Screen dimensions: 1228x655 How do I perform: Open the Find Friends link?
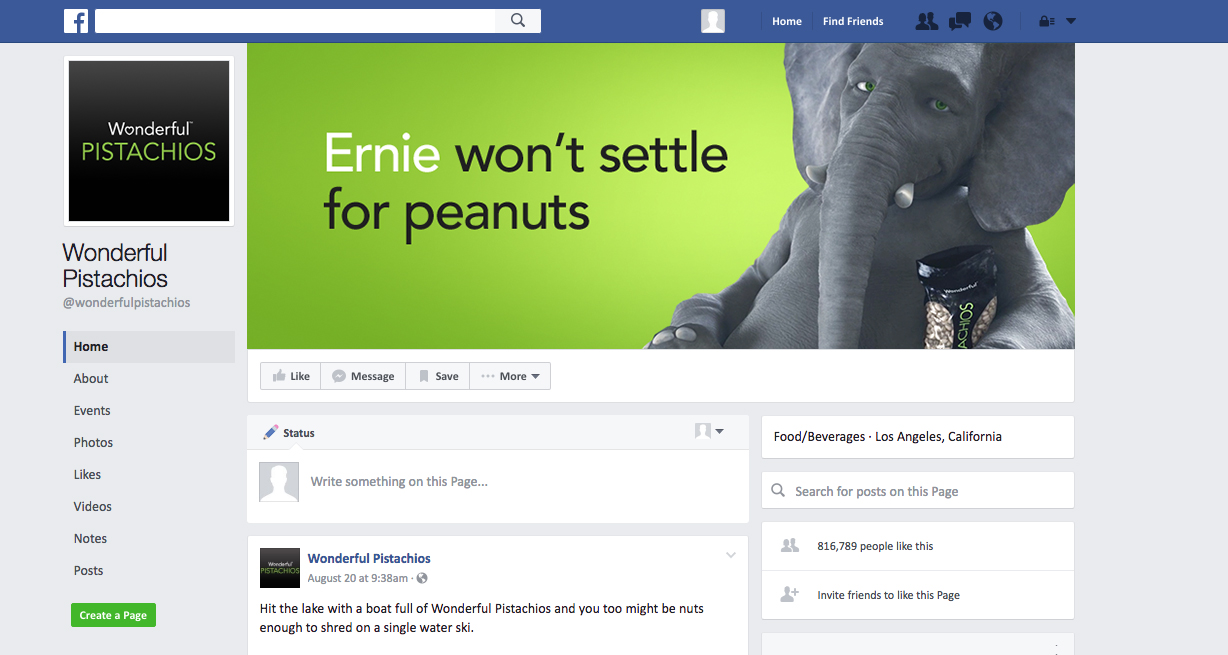[x=853, y=21]
